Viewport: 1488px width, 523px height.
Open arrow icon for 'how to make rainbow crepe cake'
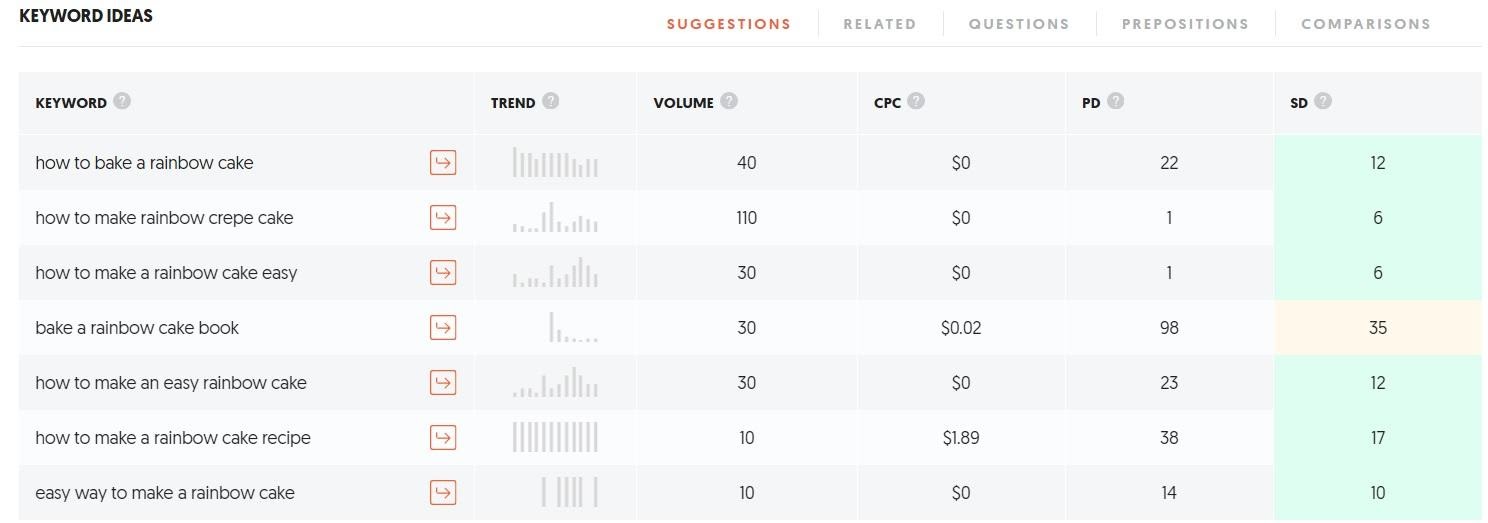click(x=443, y=217)
